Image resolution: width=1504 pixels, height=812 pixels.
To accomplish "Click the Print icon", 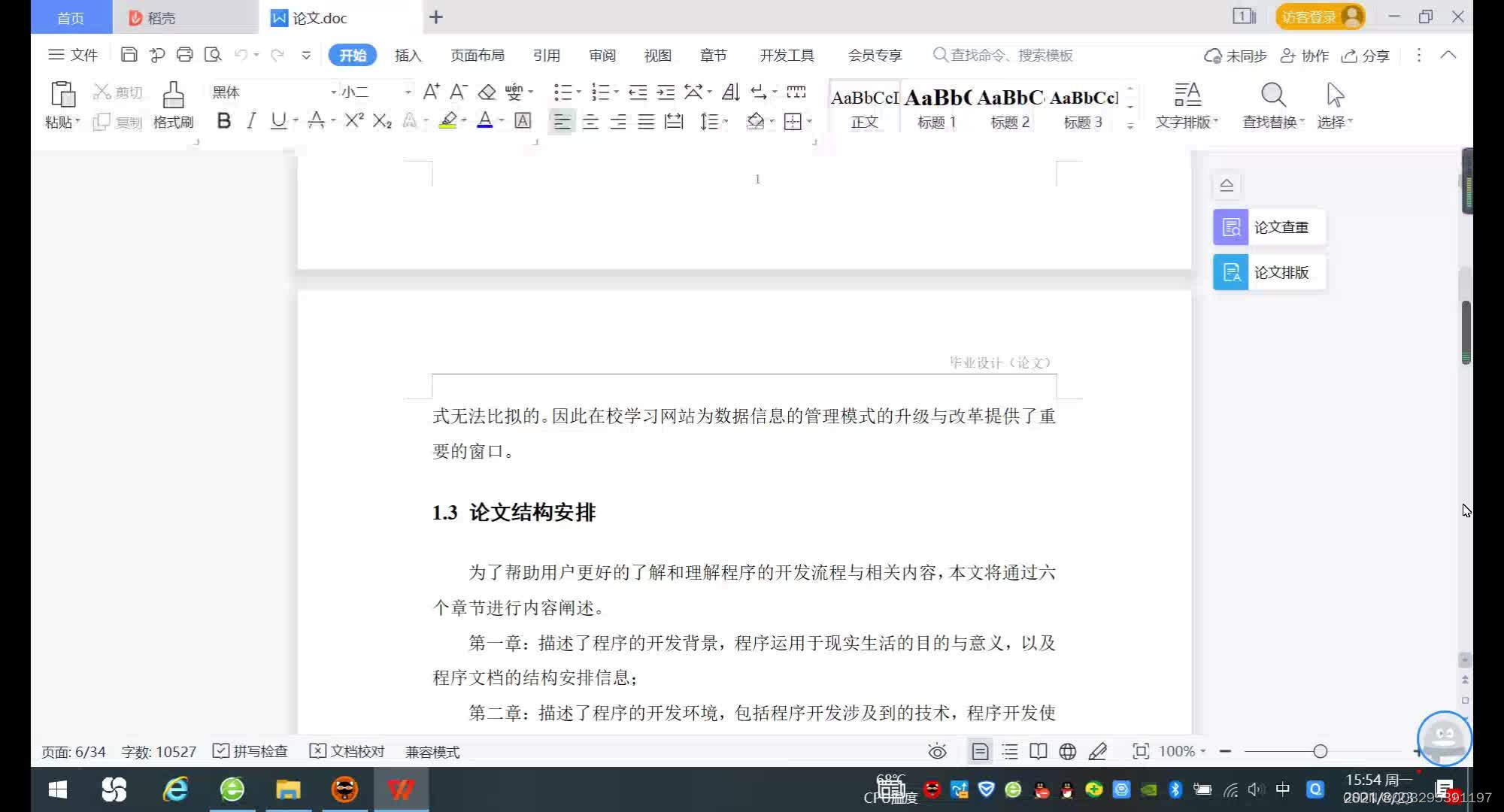I will [184, 55].
